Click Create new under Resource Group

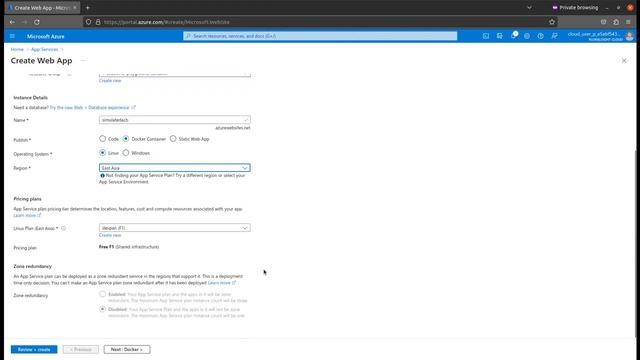(110, 81)
